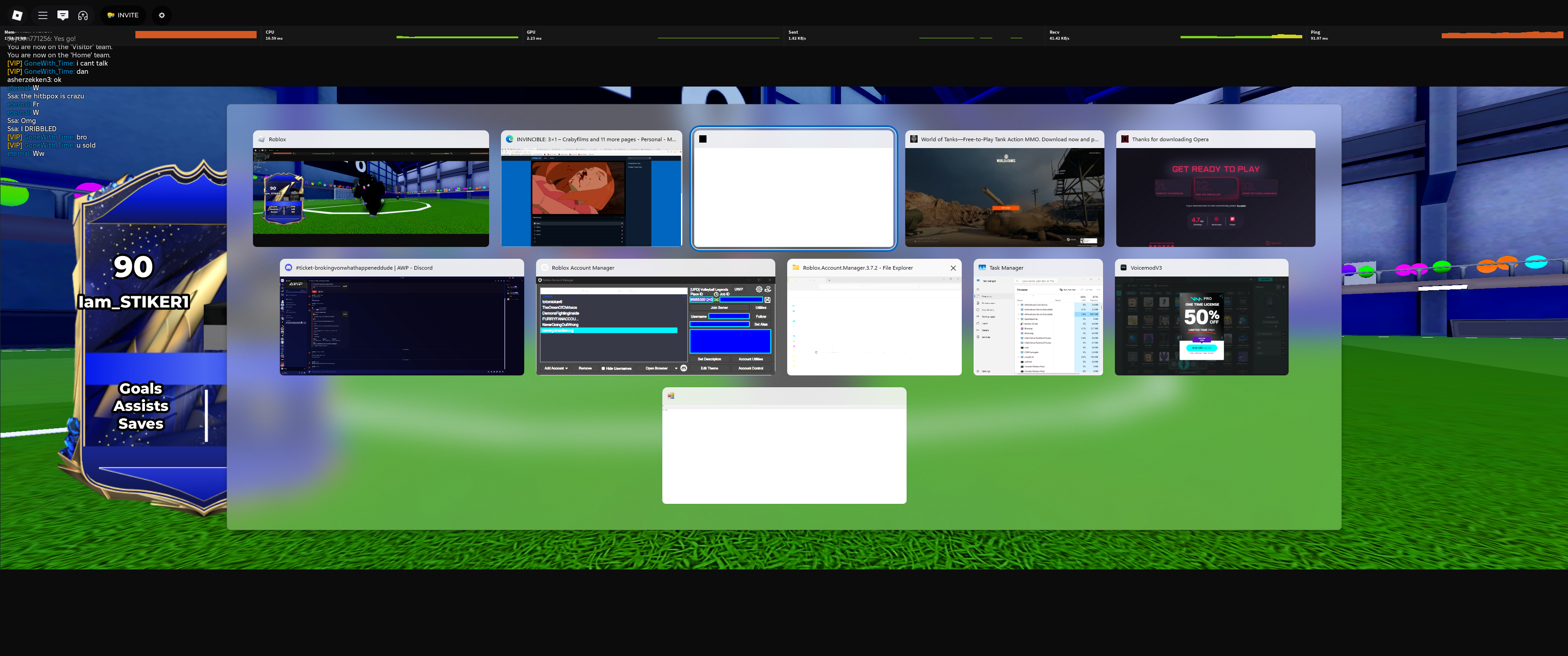Close the File Explorer window preview

click(x=953, y=268)
